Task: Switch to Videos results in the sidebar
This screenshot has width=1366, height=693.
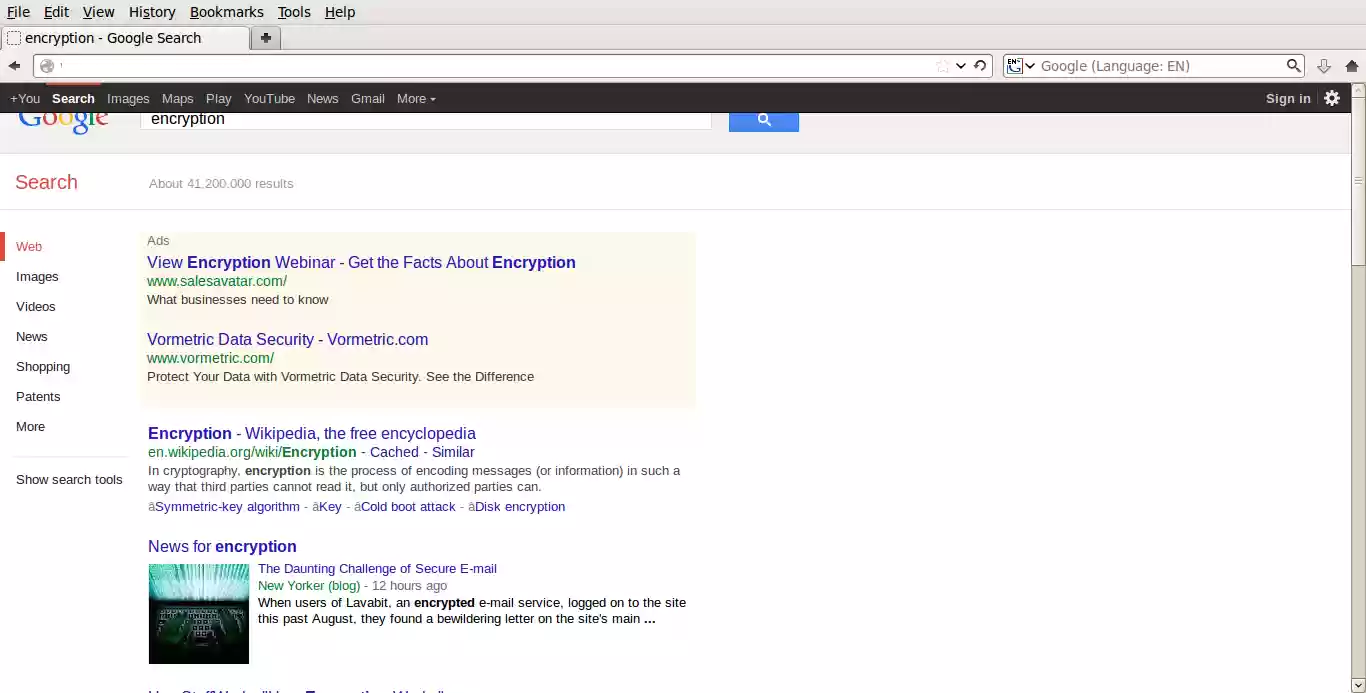Action: pos(35,306)
